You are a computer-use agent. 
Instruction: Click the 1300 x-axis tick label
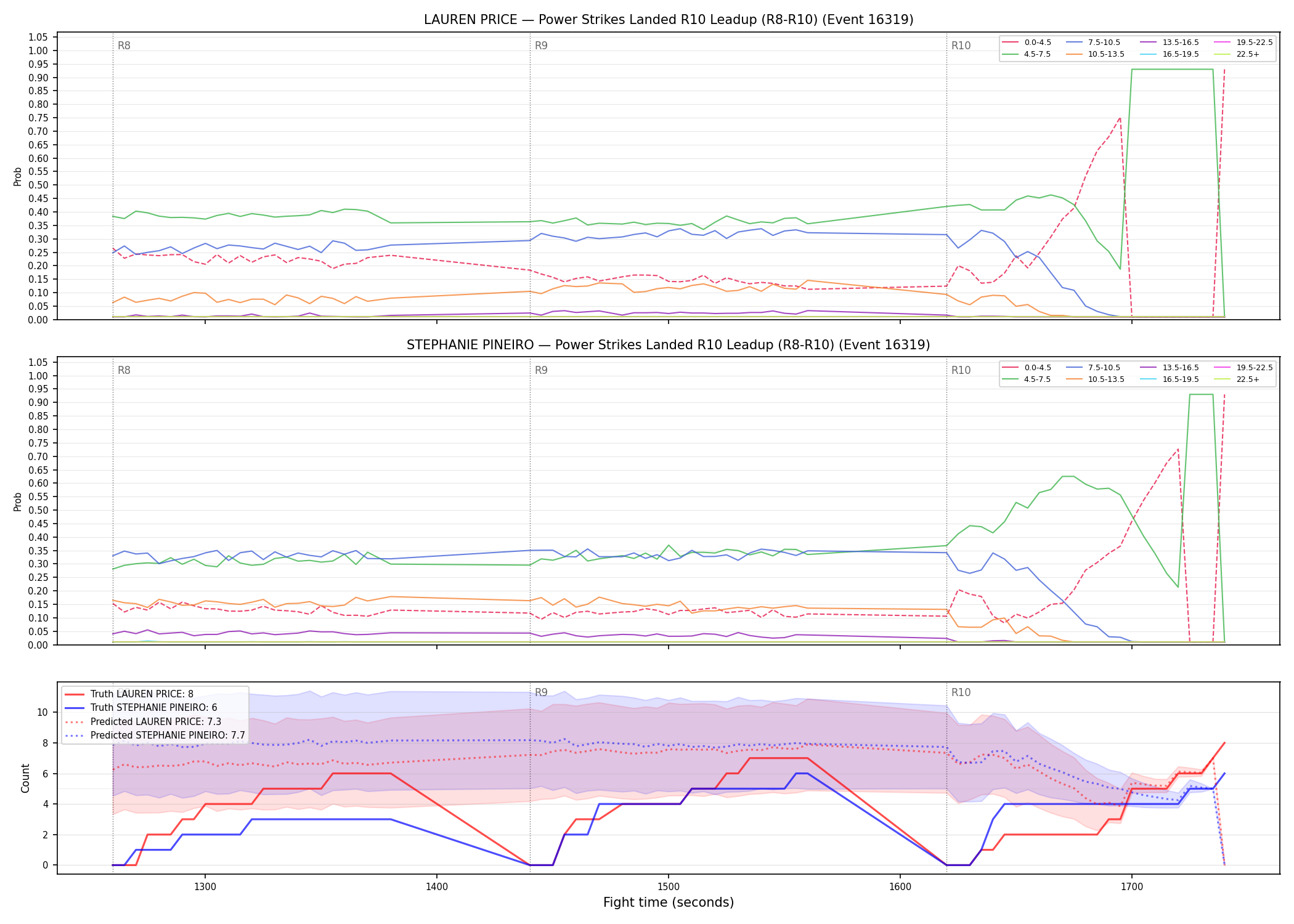[205, 887]
